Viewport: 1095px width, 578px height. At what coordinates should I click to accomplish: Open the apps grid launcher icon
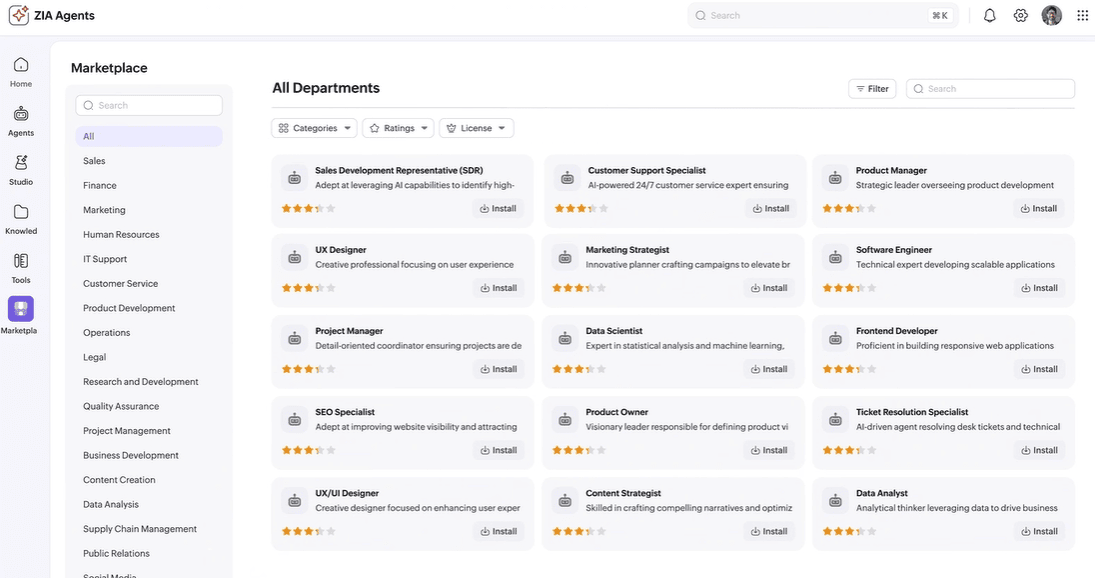click(1082, 16)
